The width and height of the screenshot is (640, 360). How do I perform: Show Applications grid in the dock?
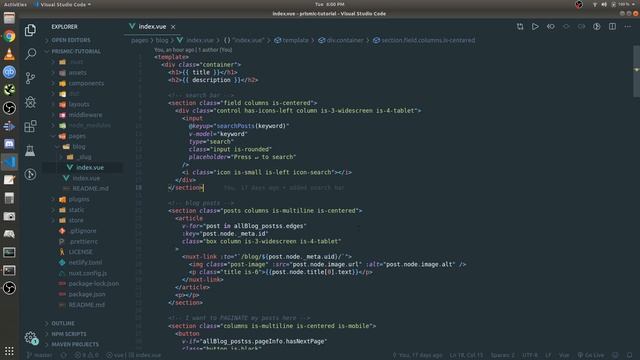pyautogui.click(x=9, y=351)
